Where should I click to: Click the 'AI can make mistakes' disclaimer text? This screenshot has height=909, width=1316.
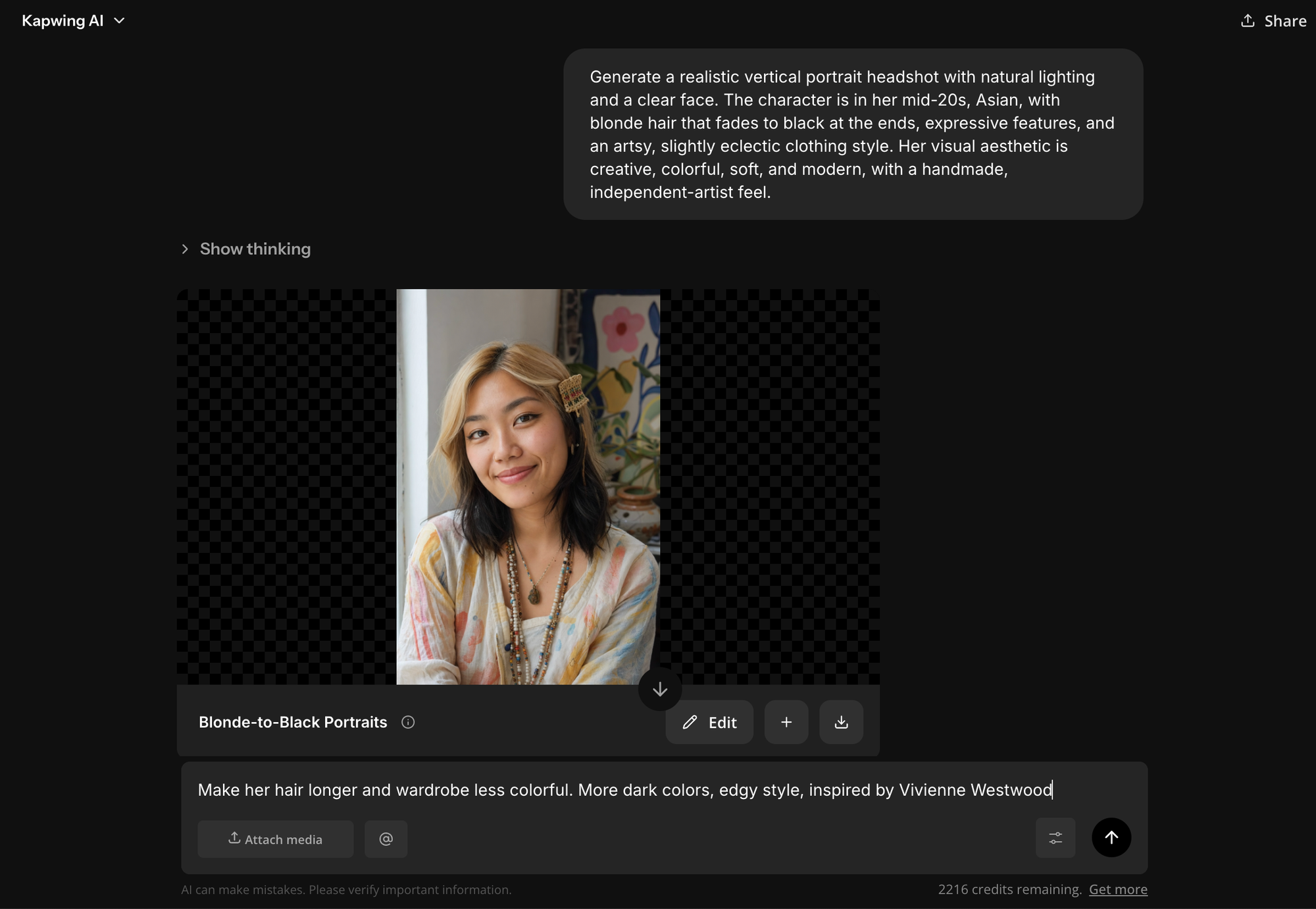(x=346, y=890)
